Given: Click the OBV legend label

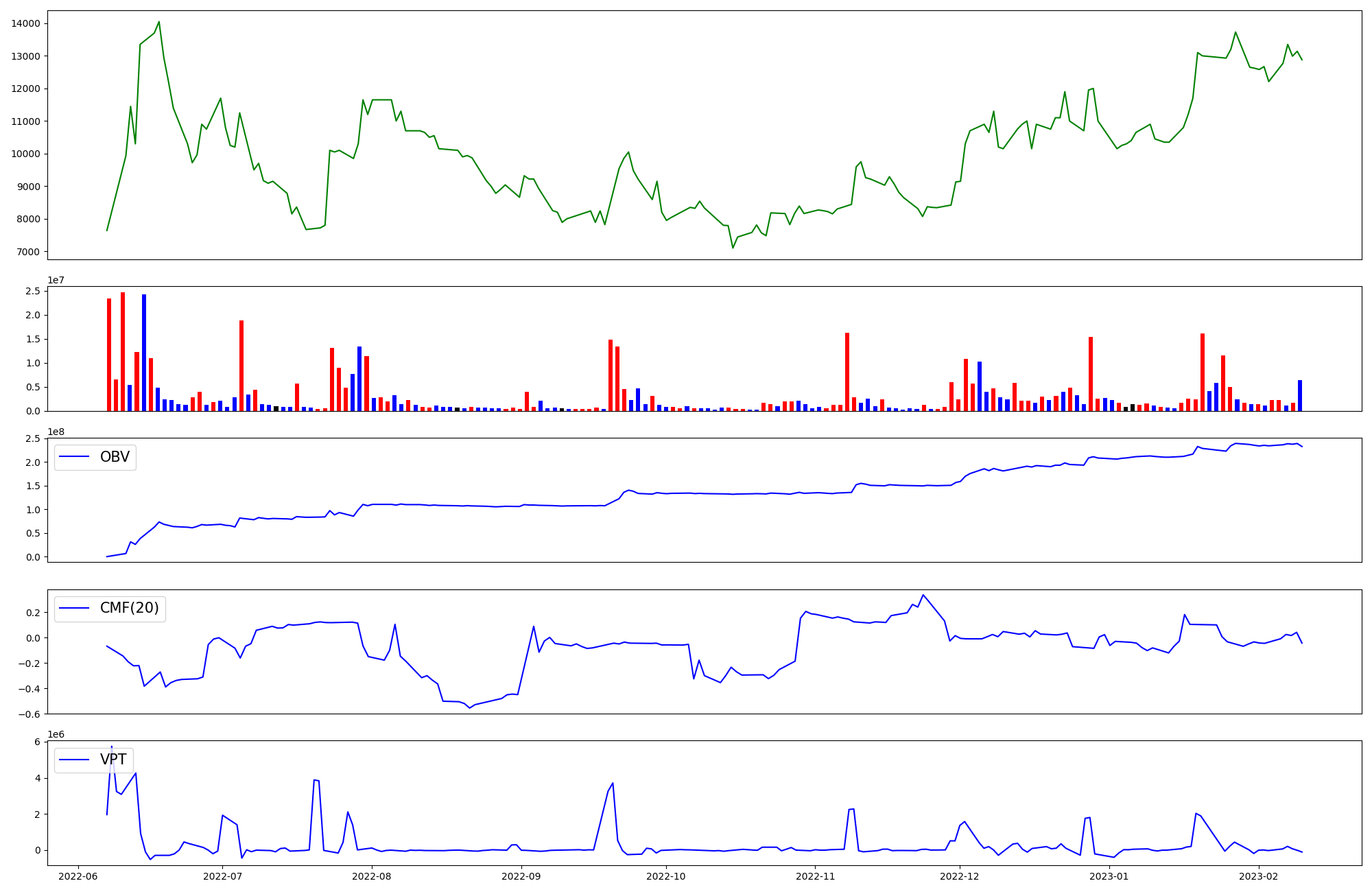Looking at the screenshot, I should click(115, 457).
